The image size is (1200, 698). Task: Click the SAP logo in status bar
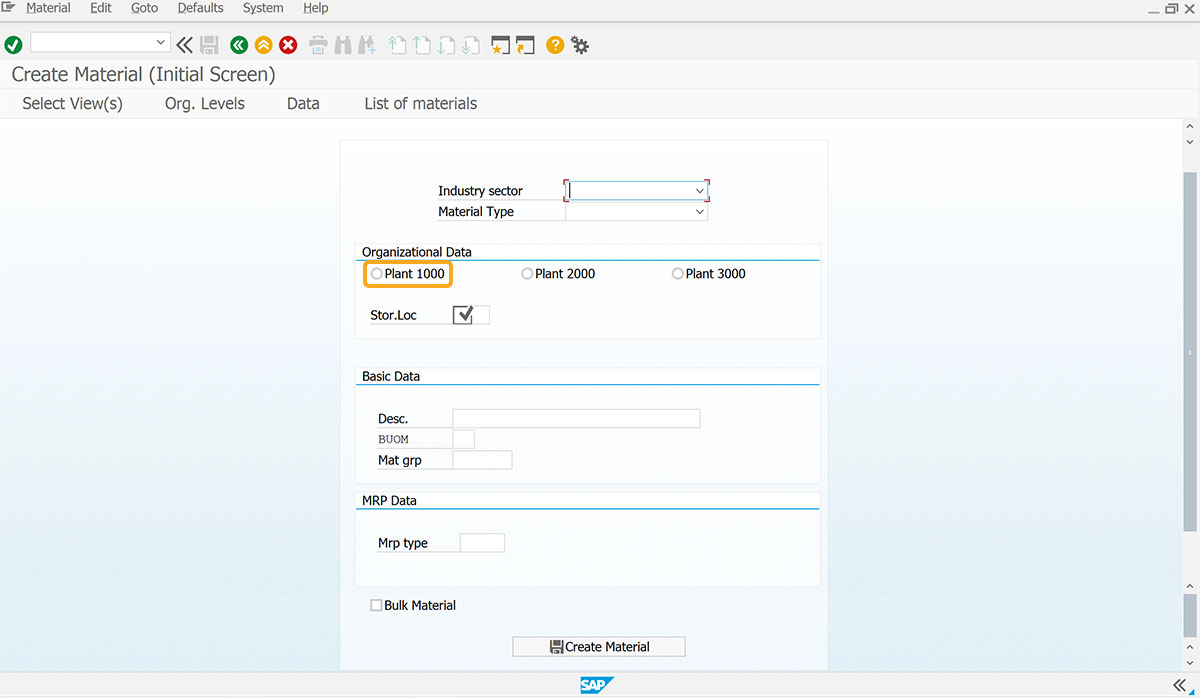point(597,685)
